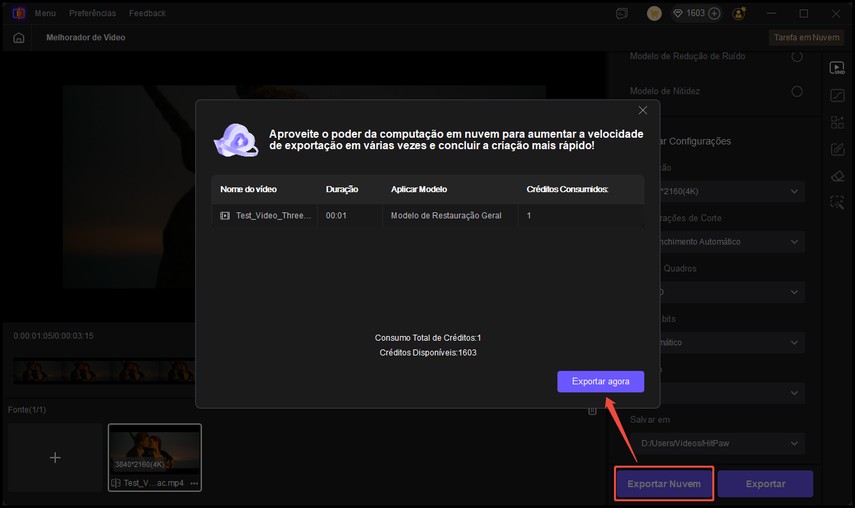This screenshot has width=855, height=508.
Task: Open the grid plus sidebar tool icon
Action: pyautogui.click(x=837, y=122)
